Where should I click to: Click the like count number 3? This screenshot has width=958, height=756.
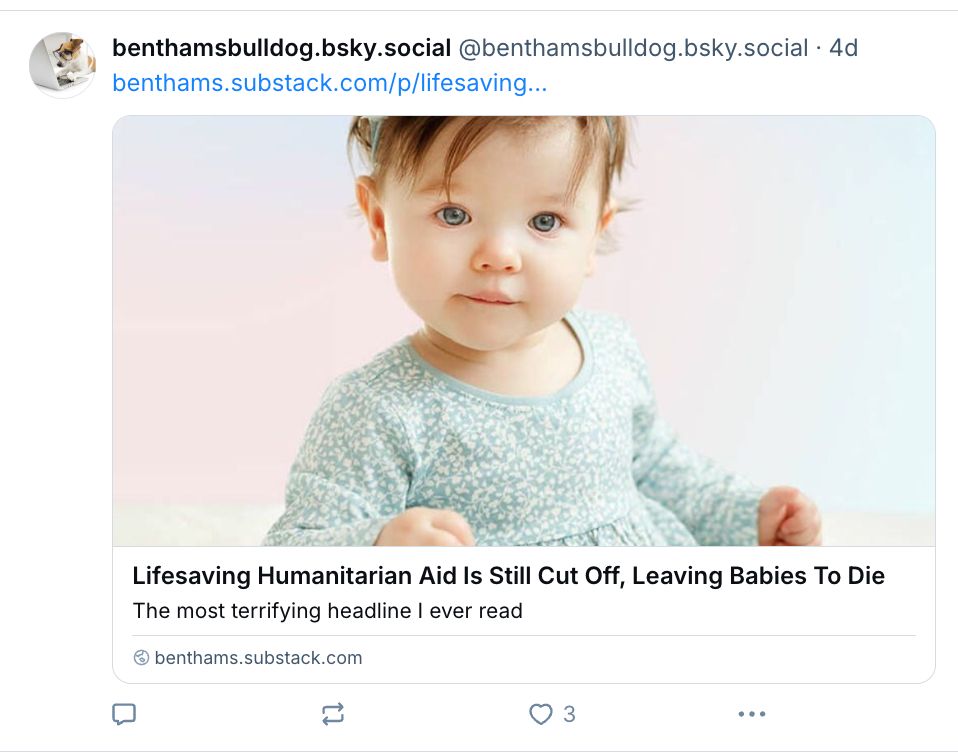pos(569,714)
